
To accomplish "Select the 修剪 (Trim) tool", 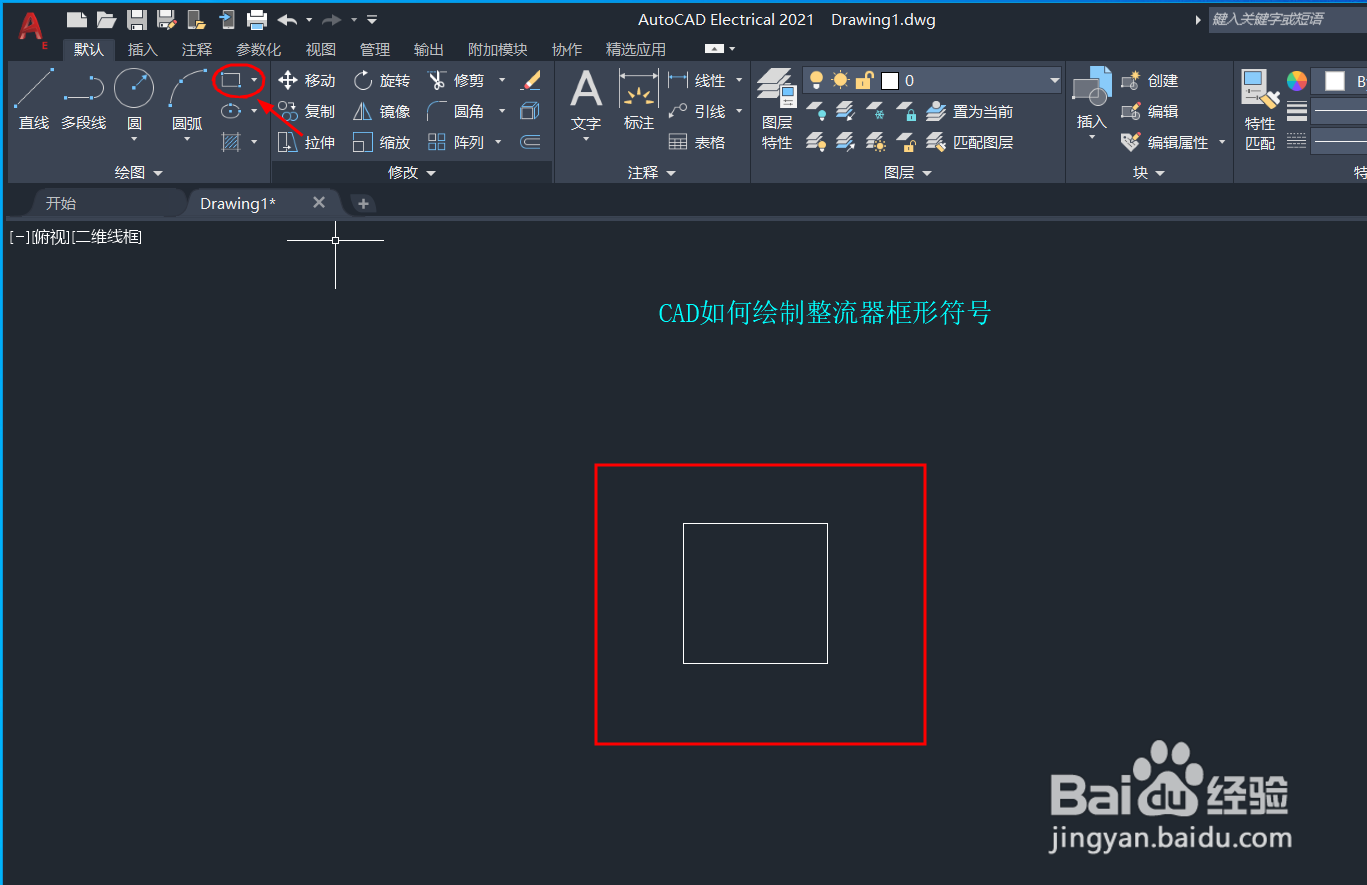I will point(463,80).
